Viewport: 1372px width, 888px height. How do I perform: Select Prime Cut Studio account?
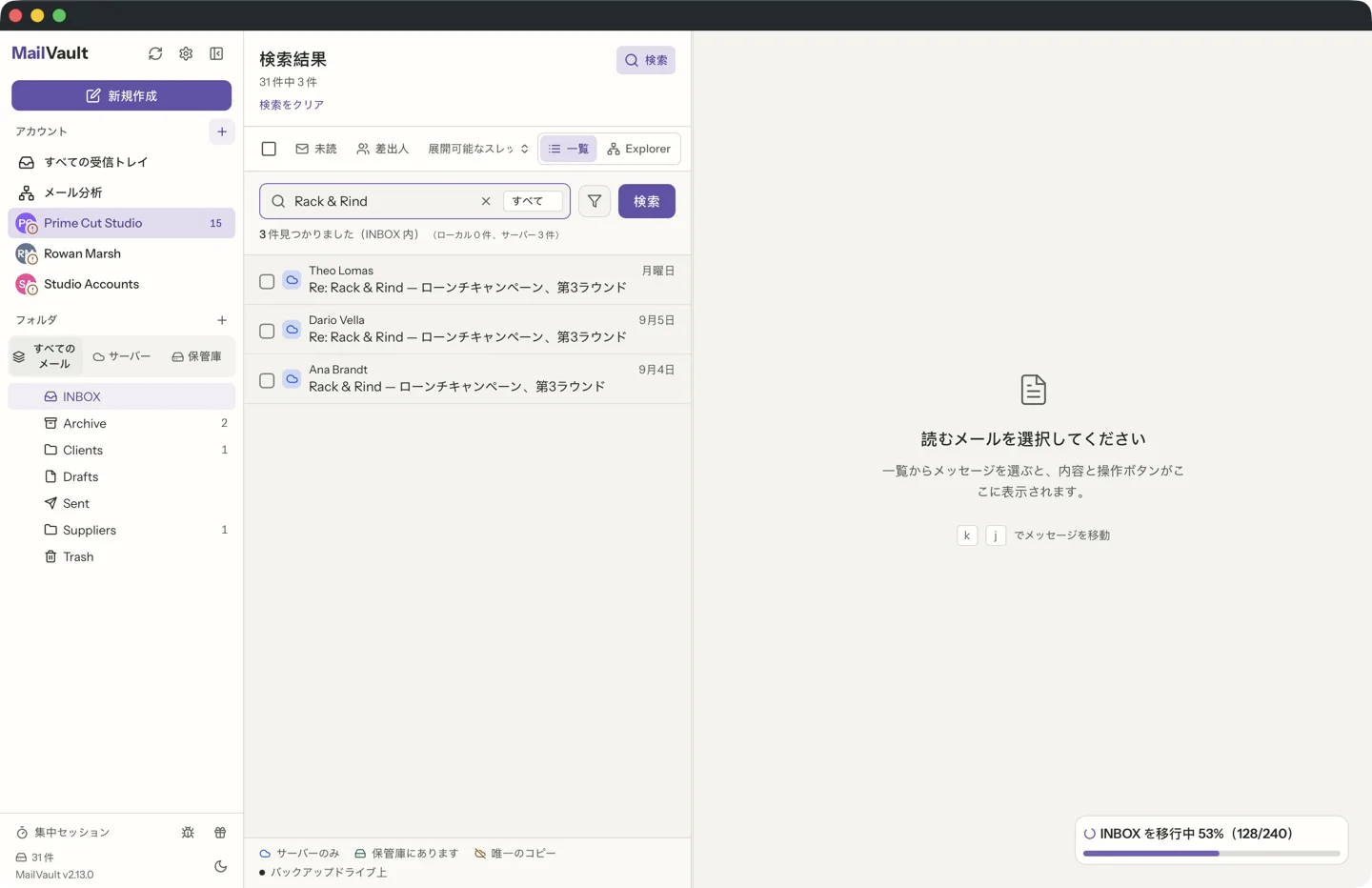tap(121, 223)
